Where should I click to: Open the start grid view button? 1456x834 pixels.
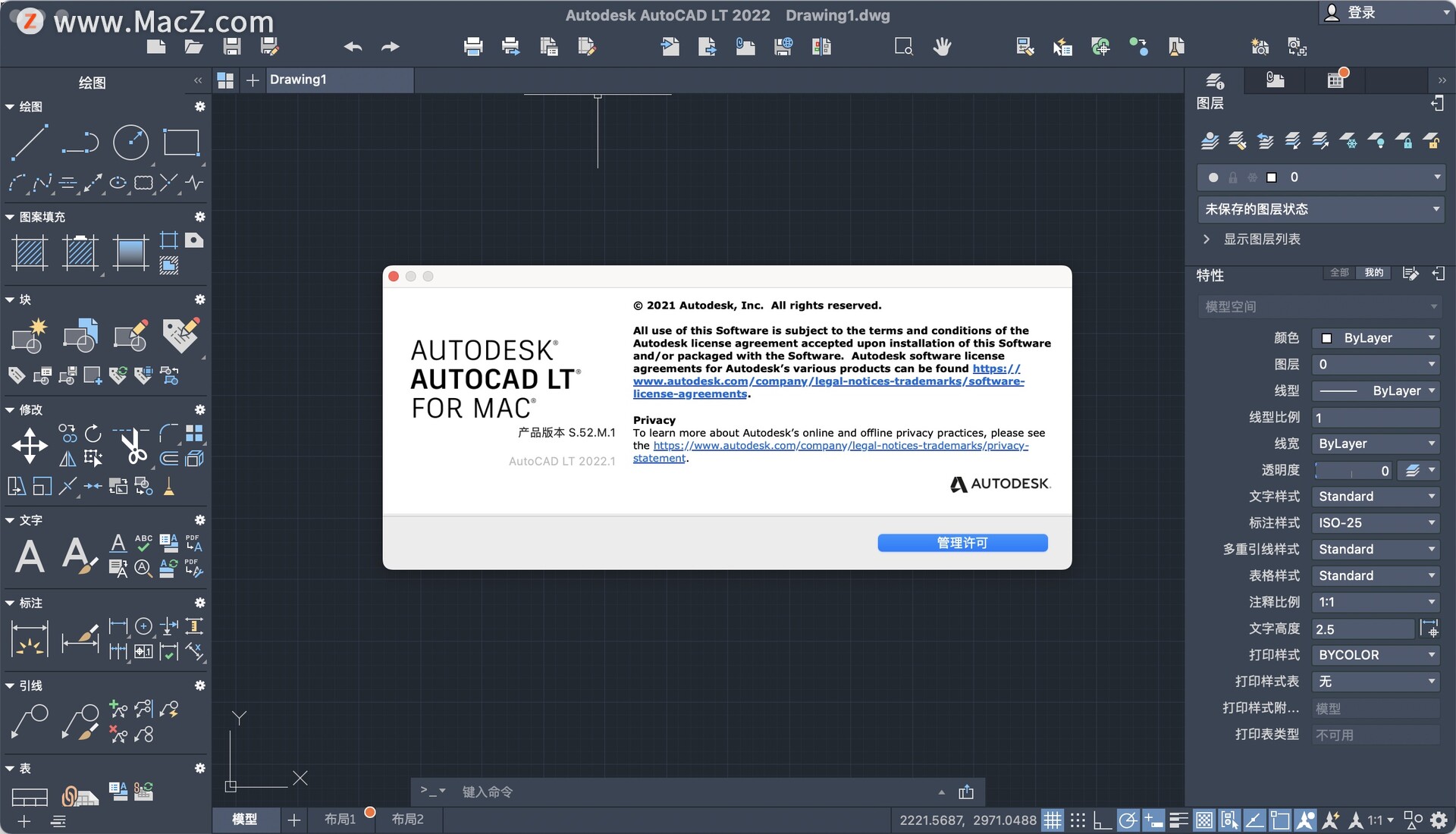pyautogui.click(x=225, y=80)
